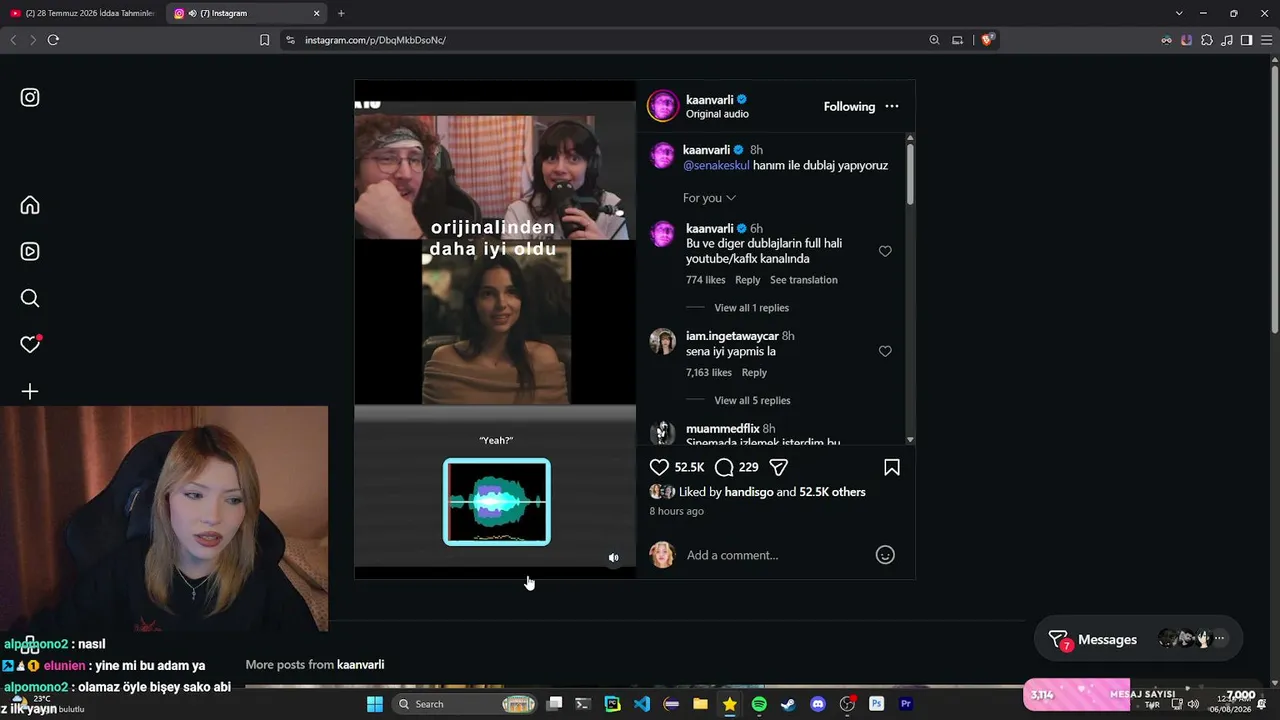1280x720 pixels.
Task: Open the Instagram logo home link
Action: tap(30, 97)
